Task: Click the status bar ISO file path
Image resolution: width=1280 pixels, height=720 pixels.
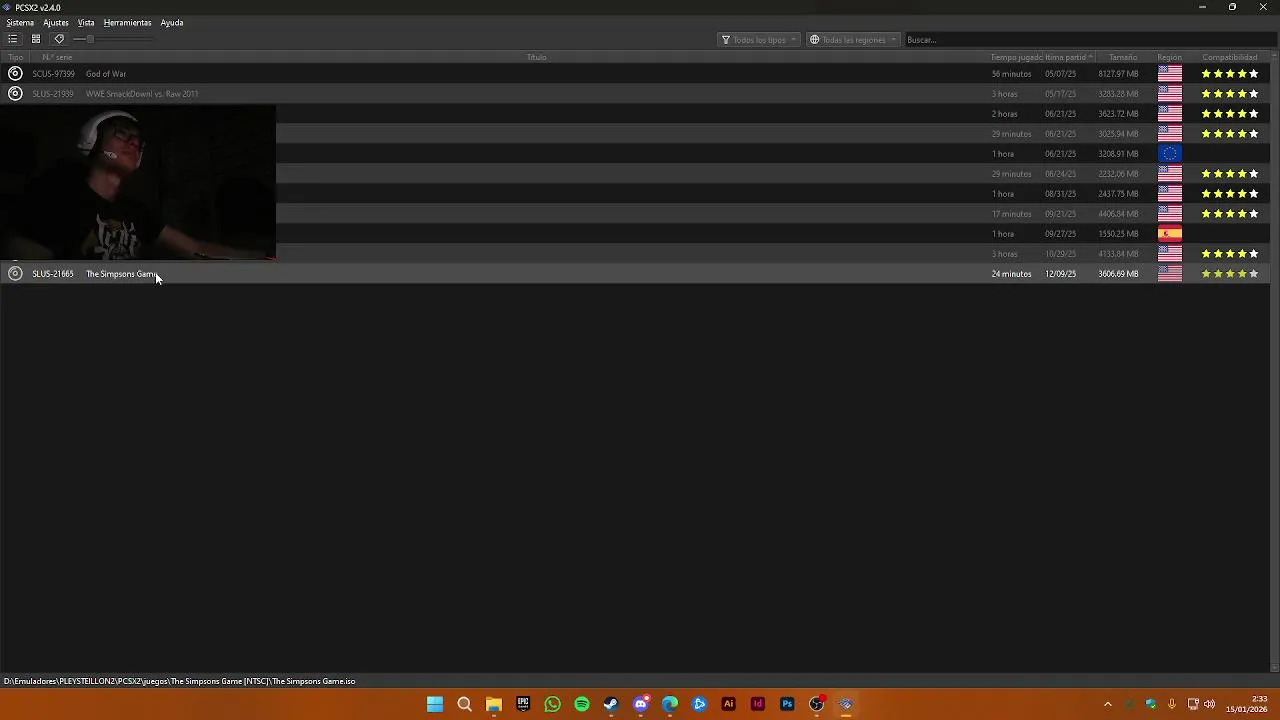Action: pyautogui.click(x=179, y=681)
